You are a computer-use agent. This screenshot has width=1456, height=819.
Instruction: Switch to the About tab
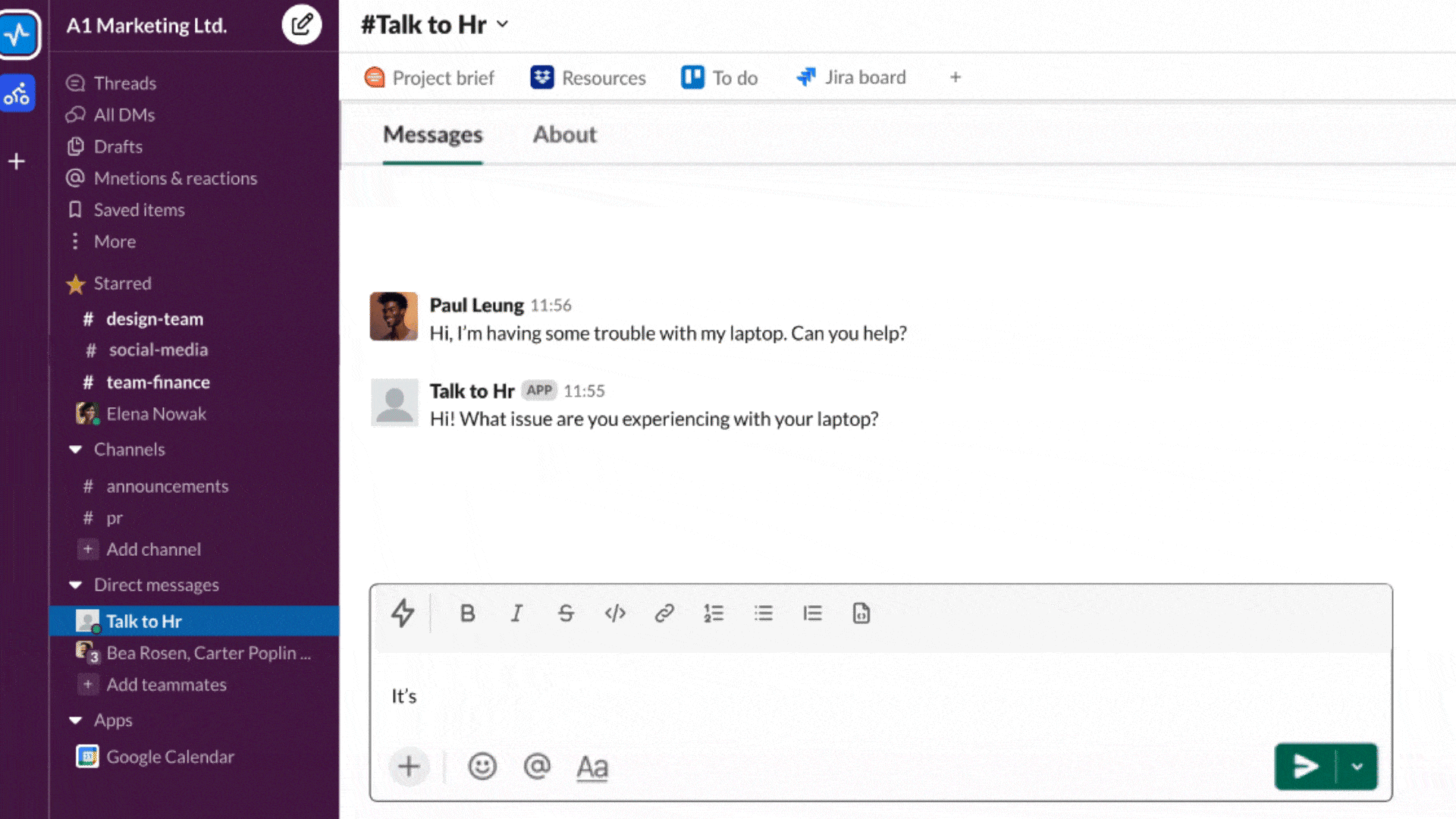click(x=564, y=134)
